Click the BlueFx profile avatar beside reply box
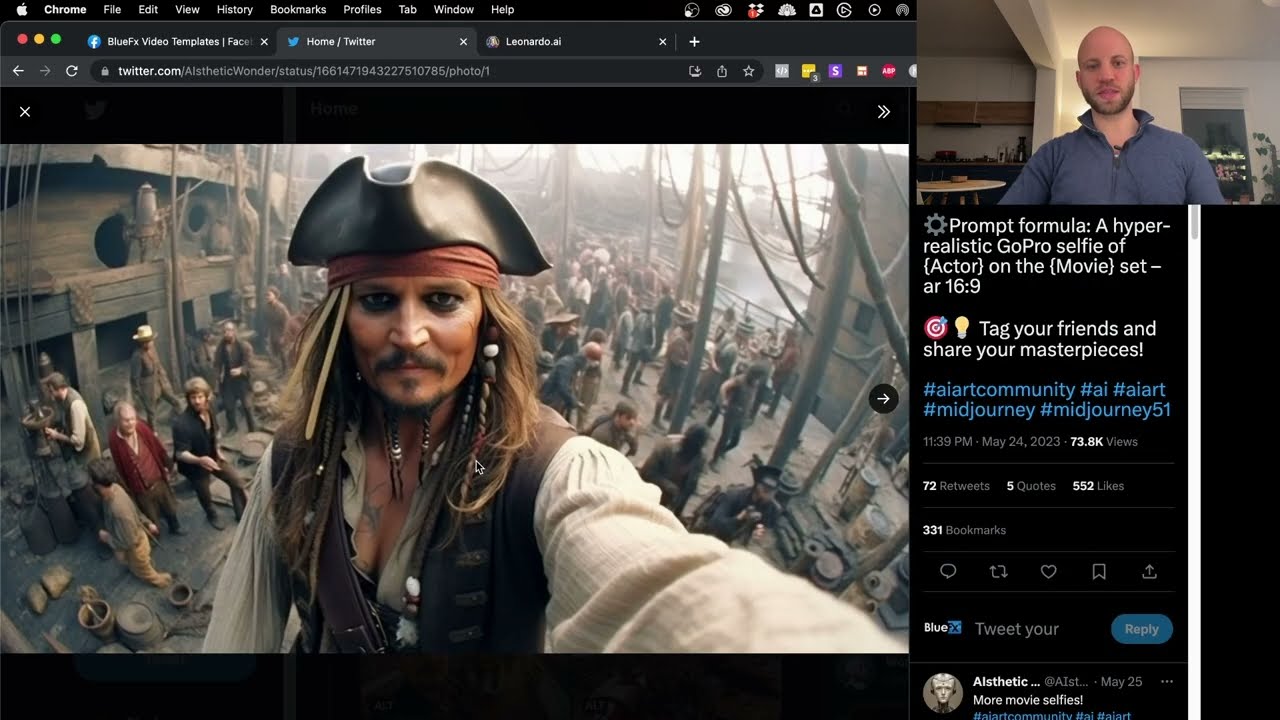This screenshot has width=1280, height=720. click(942, 628)
